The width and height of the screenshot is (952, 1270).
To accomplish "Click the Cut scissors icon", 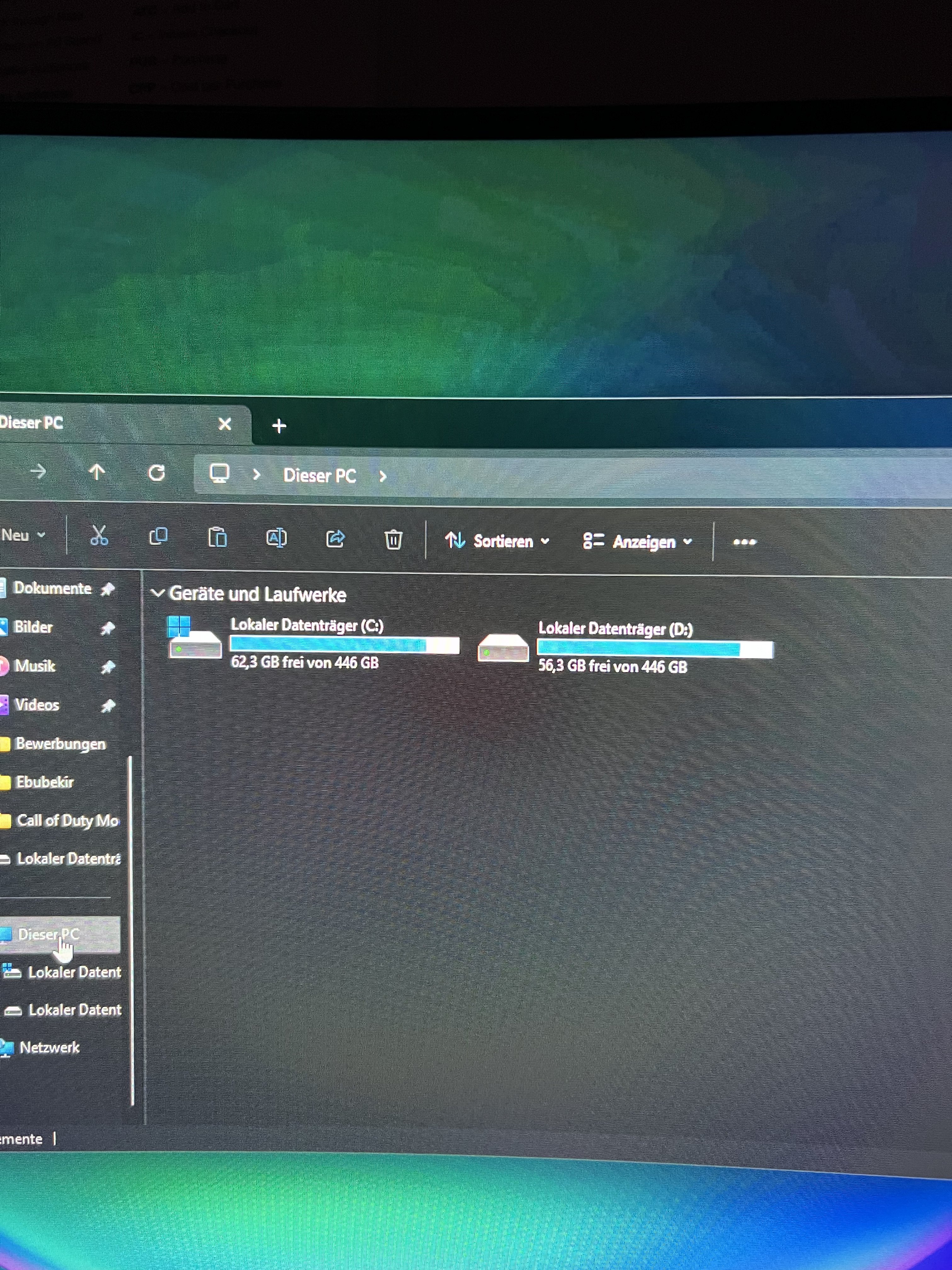I will point(99,536).
